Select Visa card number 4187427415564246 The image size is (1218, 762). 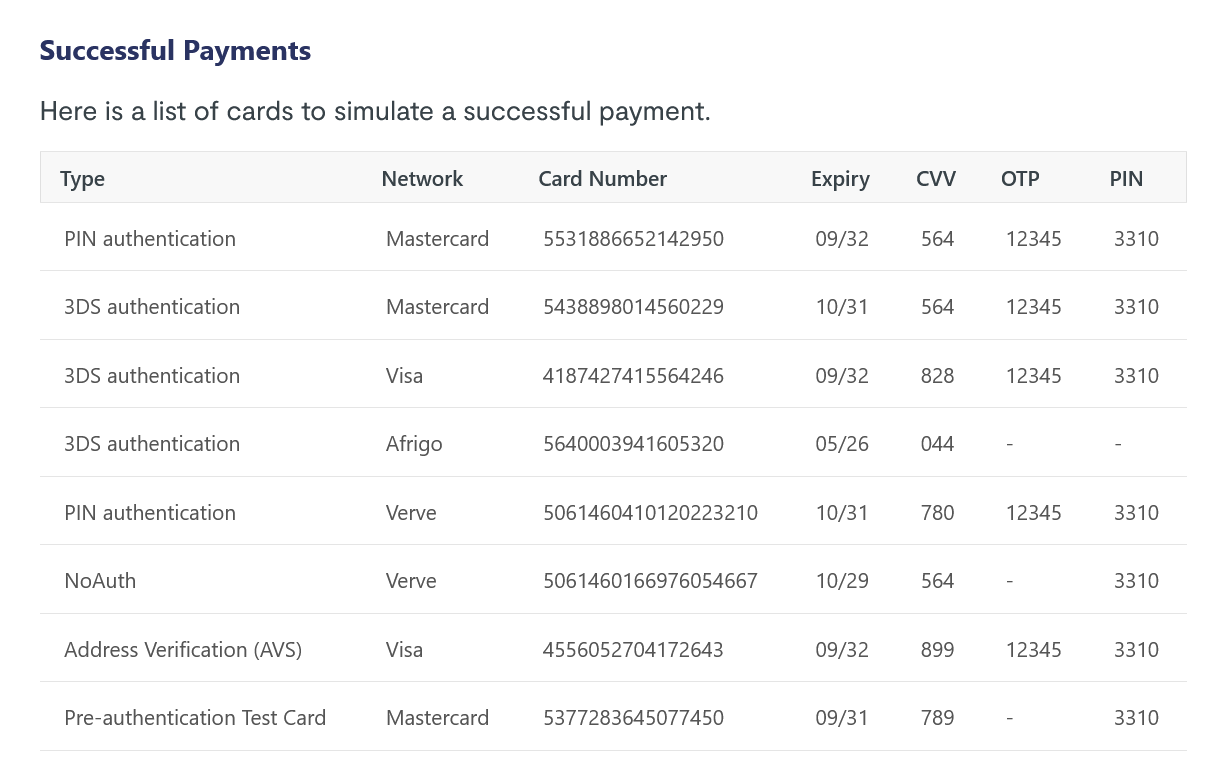pos(633,376)
